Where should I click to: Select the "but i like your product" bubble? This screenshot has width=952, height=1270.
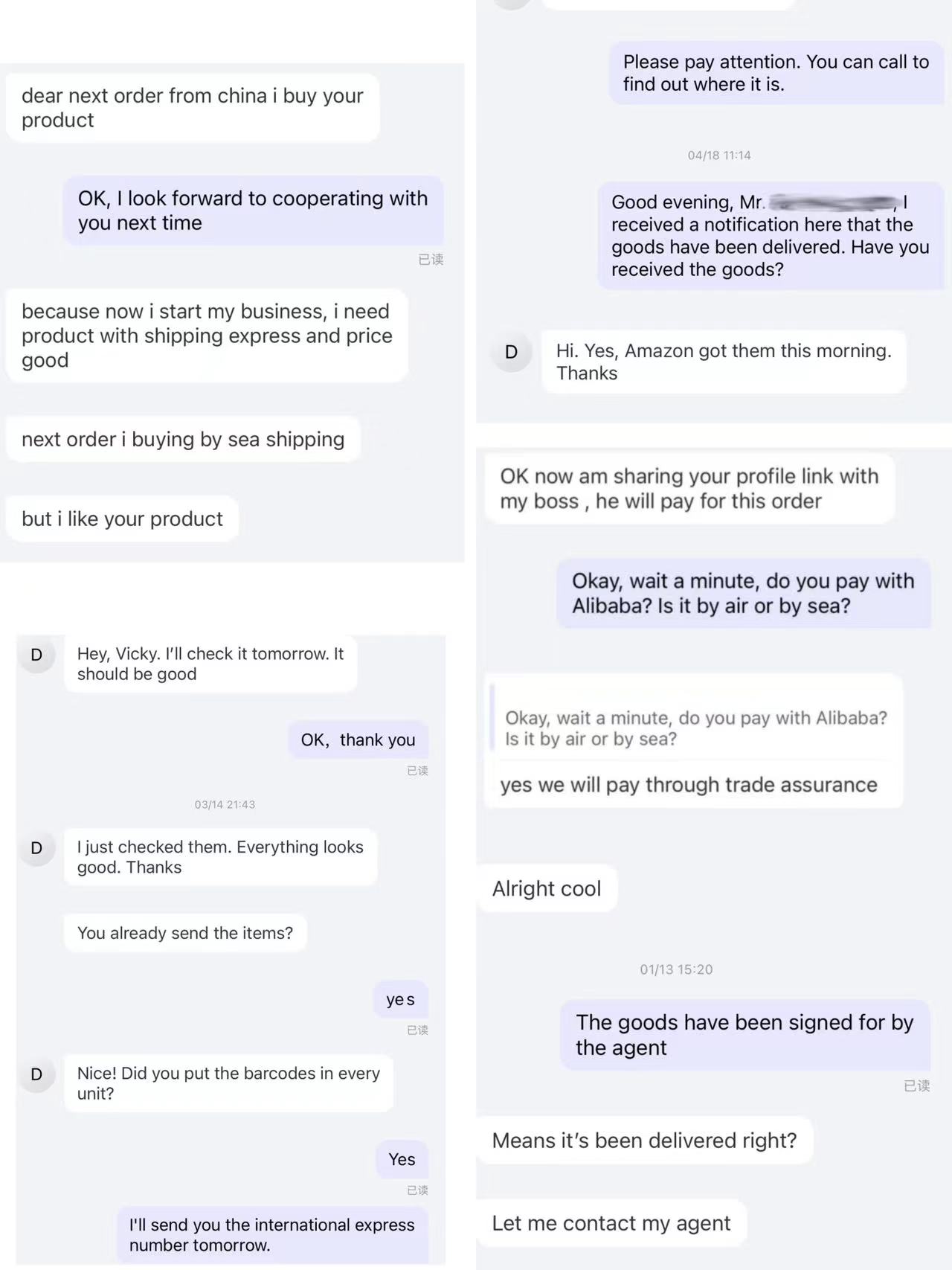122,519
